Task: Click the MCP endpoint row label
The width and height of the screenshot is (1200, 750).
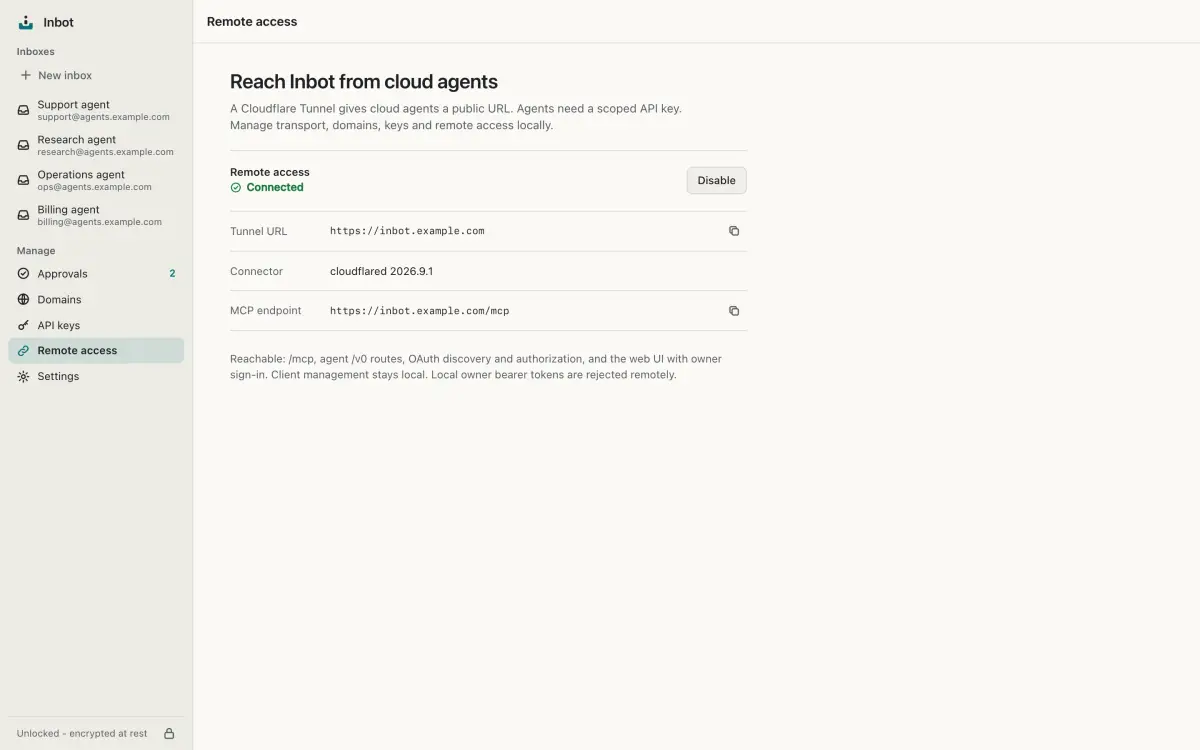Action: click(x=265, y=311)
